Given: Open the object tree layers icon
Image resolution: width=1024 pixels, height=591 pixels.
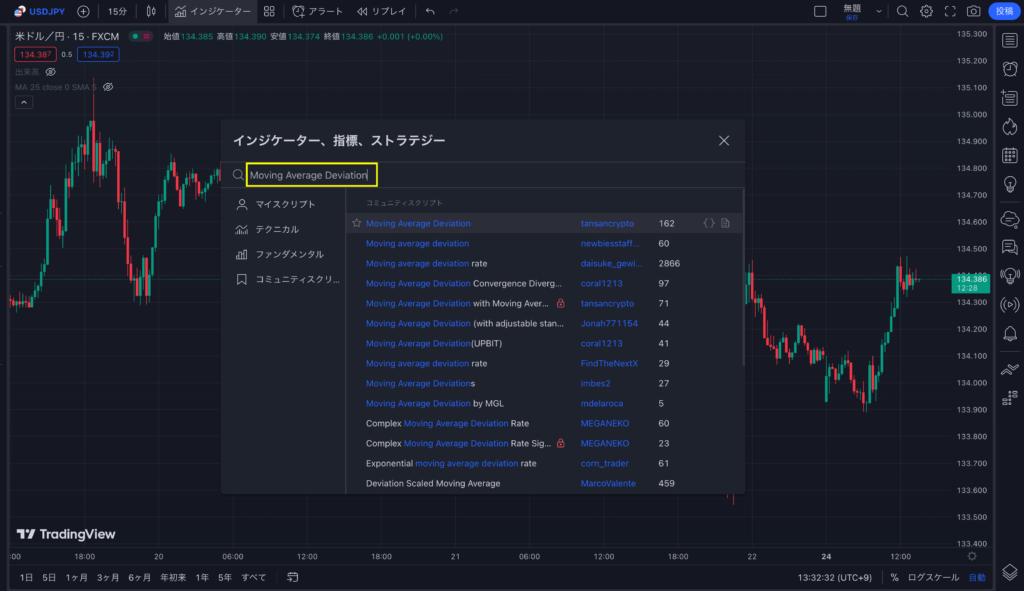Looking at the screenshot, I should (x=1010, y=572).
